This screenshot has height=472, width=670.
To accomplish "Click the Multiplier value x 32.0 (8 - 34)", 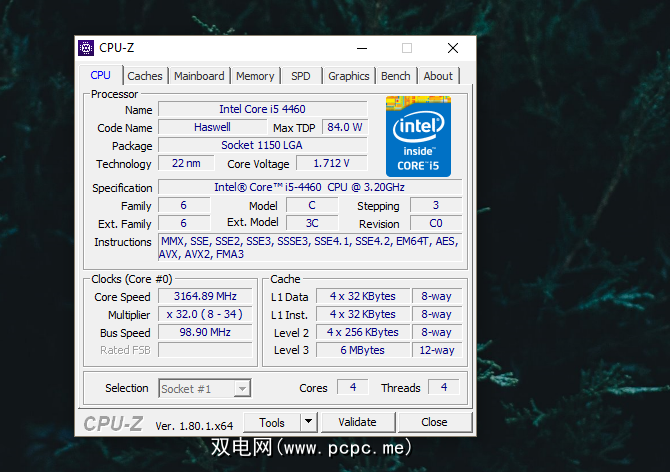I will click(x=205, y=314).
